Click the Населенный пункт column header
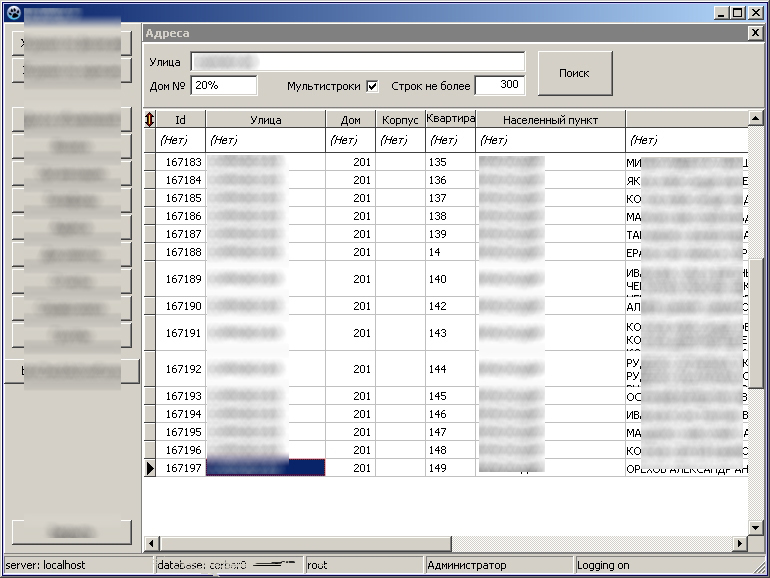The width and height of the screenshot is (770, 578). pyautogui.click(x=550, y=120)
